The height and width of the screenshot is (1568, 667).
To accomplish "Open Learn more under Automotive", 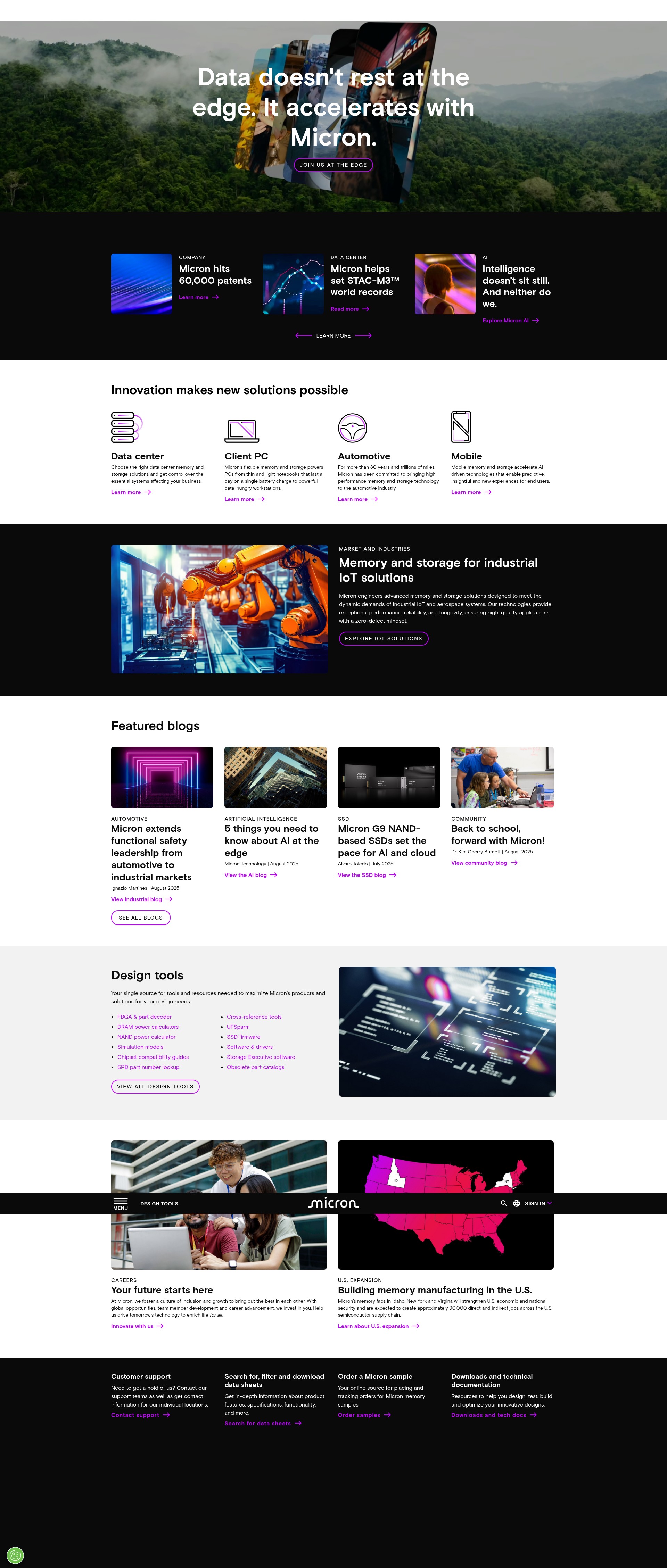I will (x=357, y=499).
